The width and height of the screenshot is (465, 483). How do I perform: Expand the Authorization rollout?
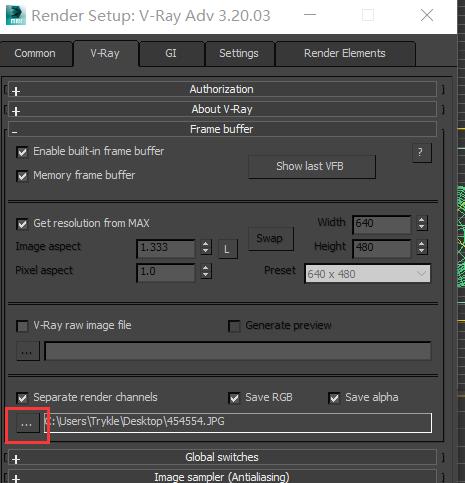point(222,89)
